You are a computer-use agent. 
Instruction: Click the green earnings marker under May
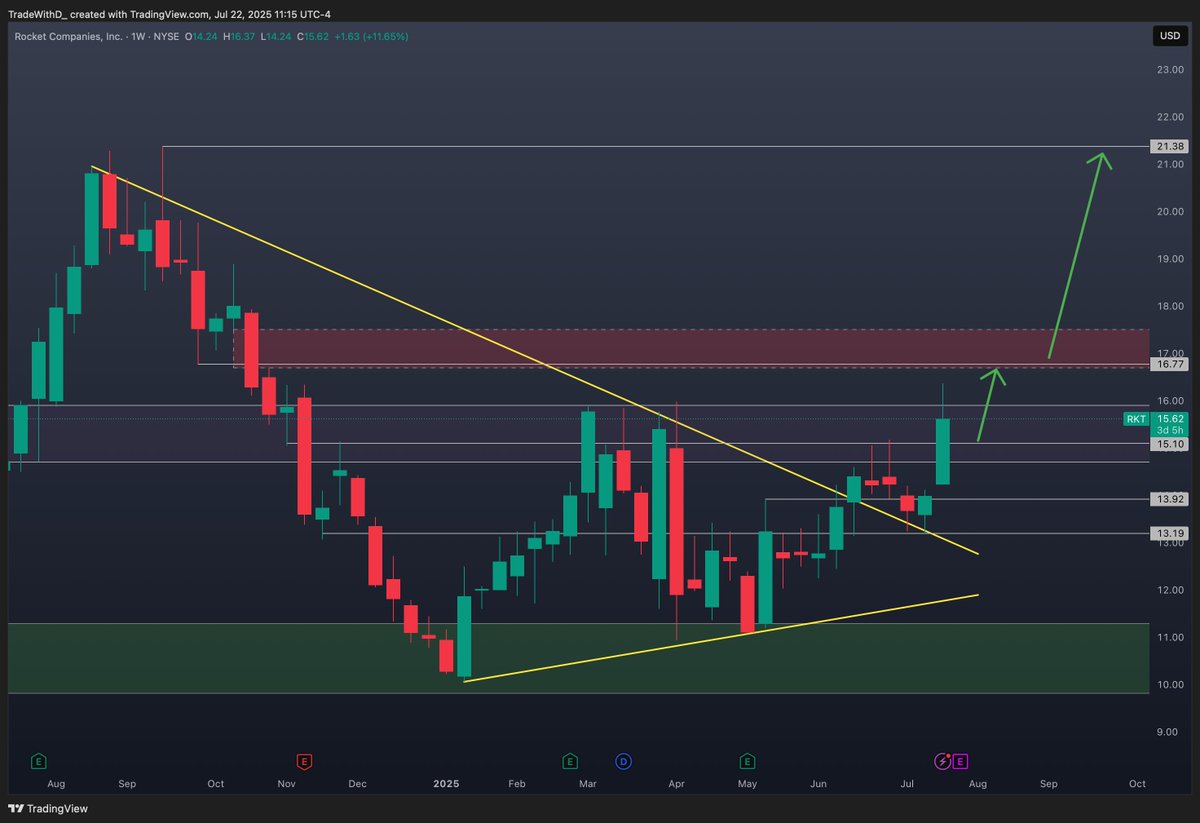746,762
